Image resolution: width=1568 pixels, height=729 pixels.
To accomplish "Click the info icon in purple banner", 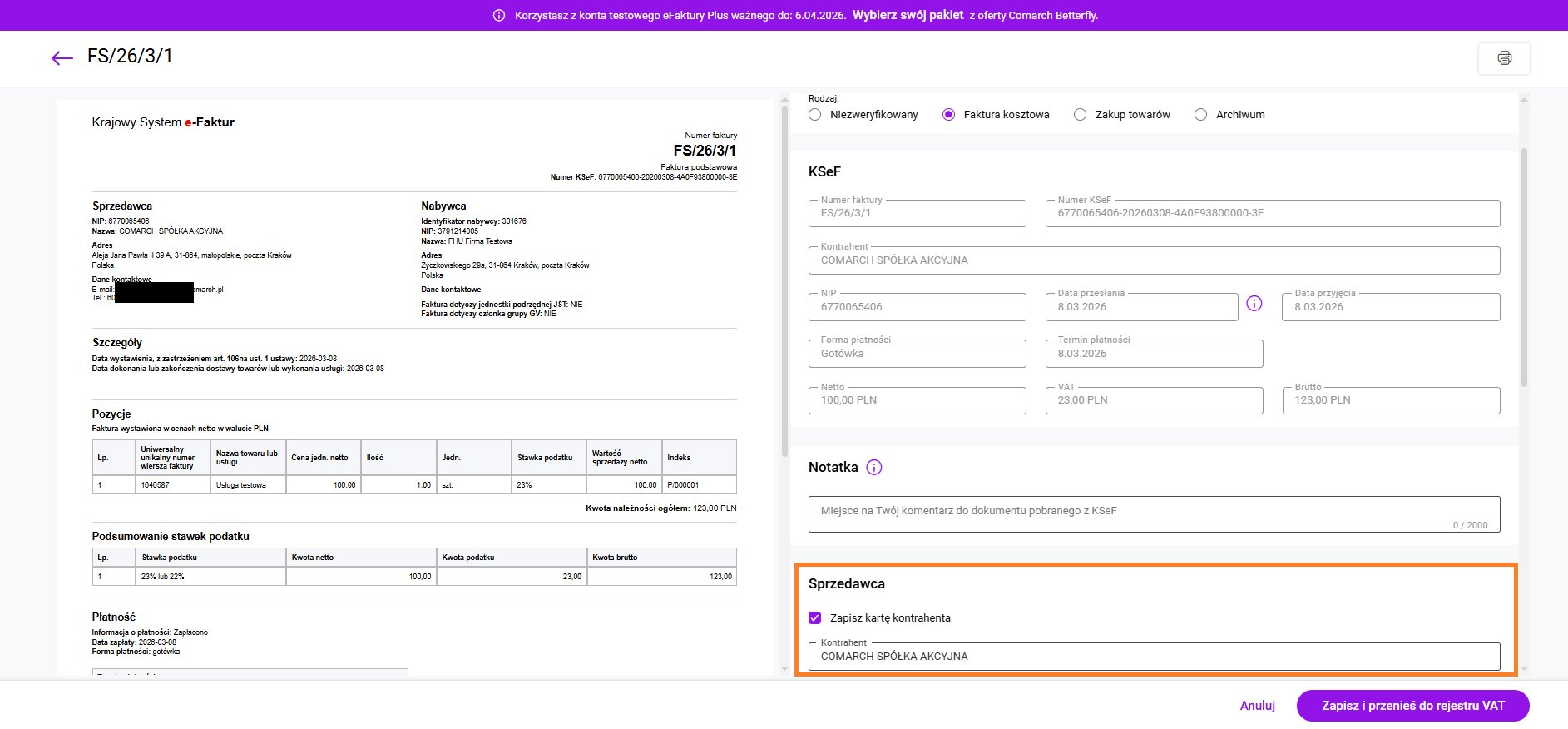I will [499, 16].
